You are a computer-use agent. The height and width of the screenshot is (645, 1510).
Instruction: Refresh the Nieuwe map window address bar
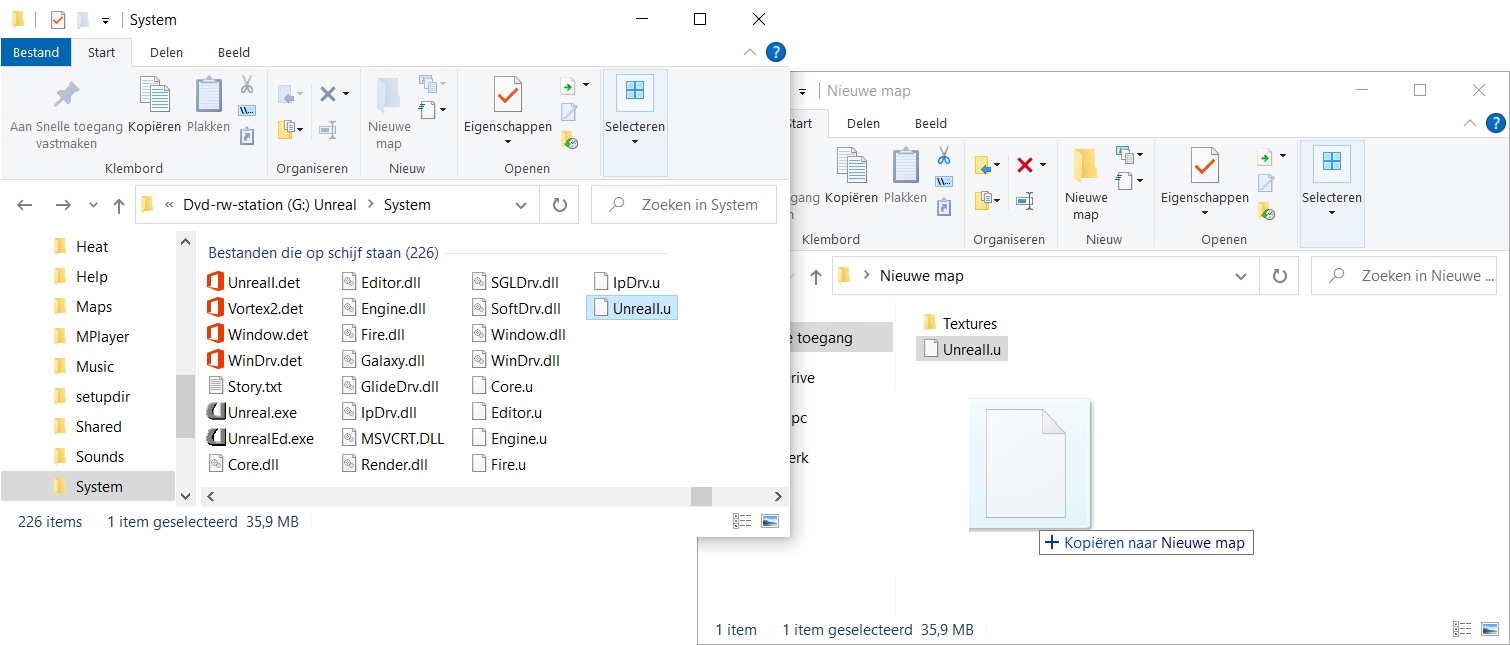[x=1279, y=276]
